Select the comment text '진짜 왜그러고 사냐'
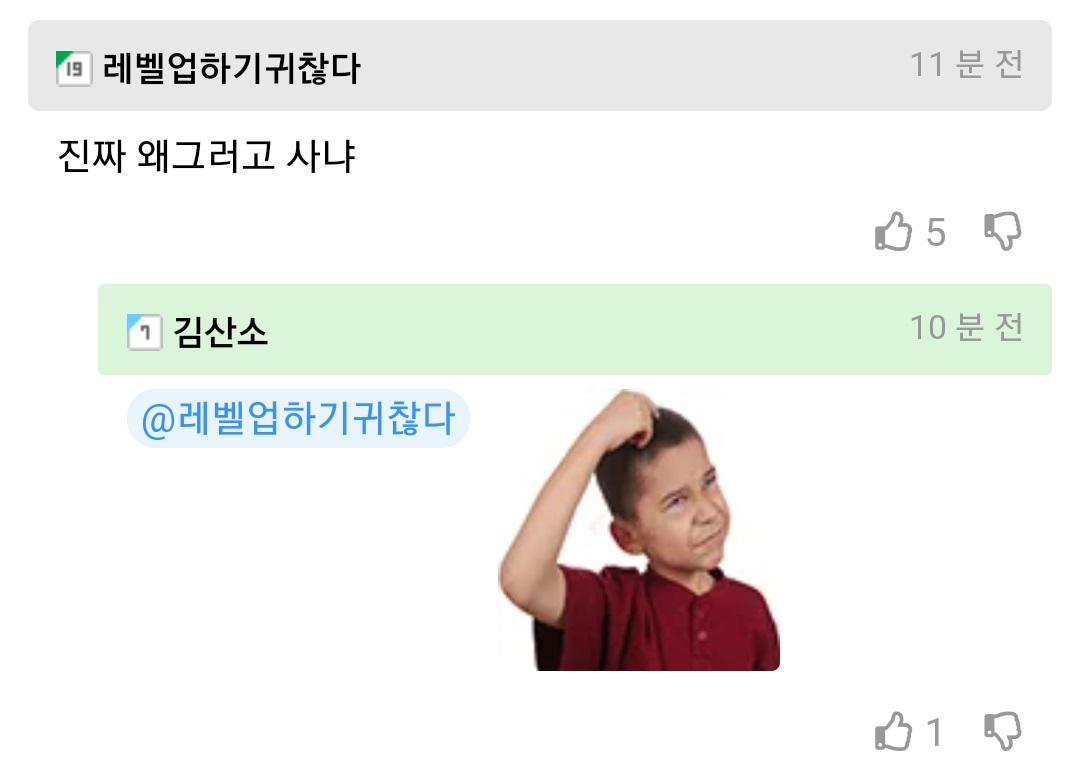 [x=208, y=157]
